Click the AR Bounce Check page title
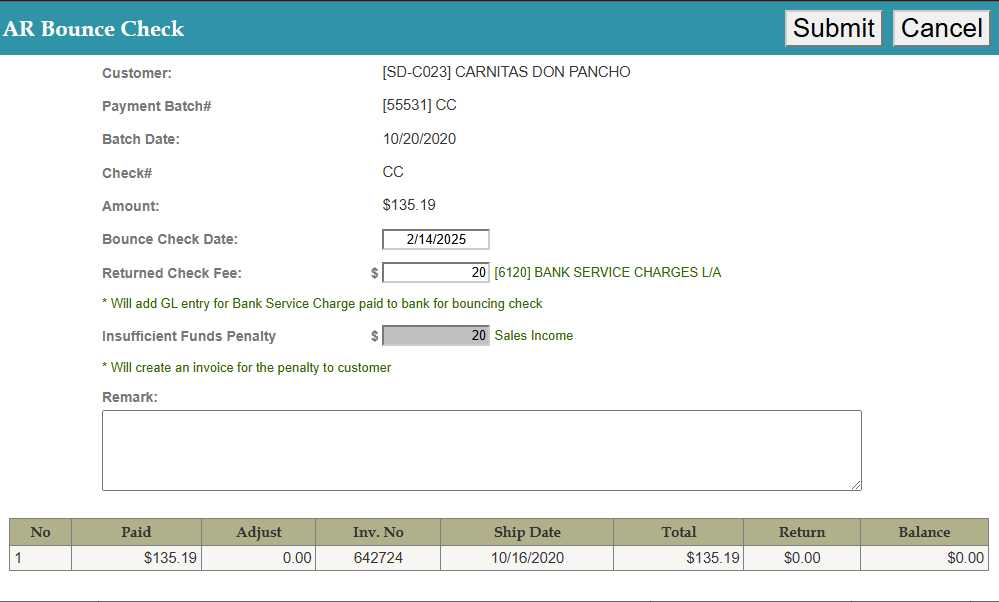 click(94, 29)
